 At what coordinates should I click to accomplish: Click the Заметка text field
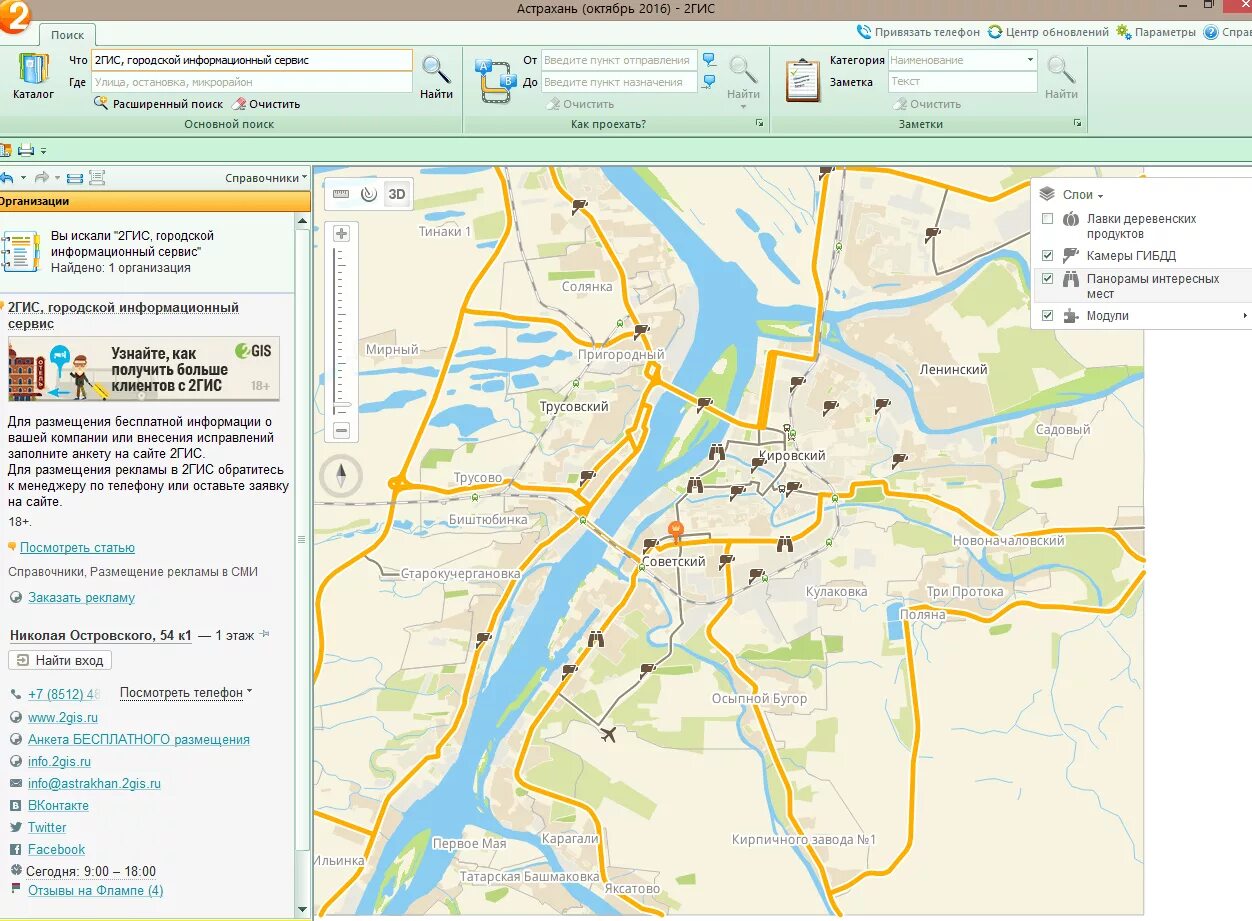[962, 82]
